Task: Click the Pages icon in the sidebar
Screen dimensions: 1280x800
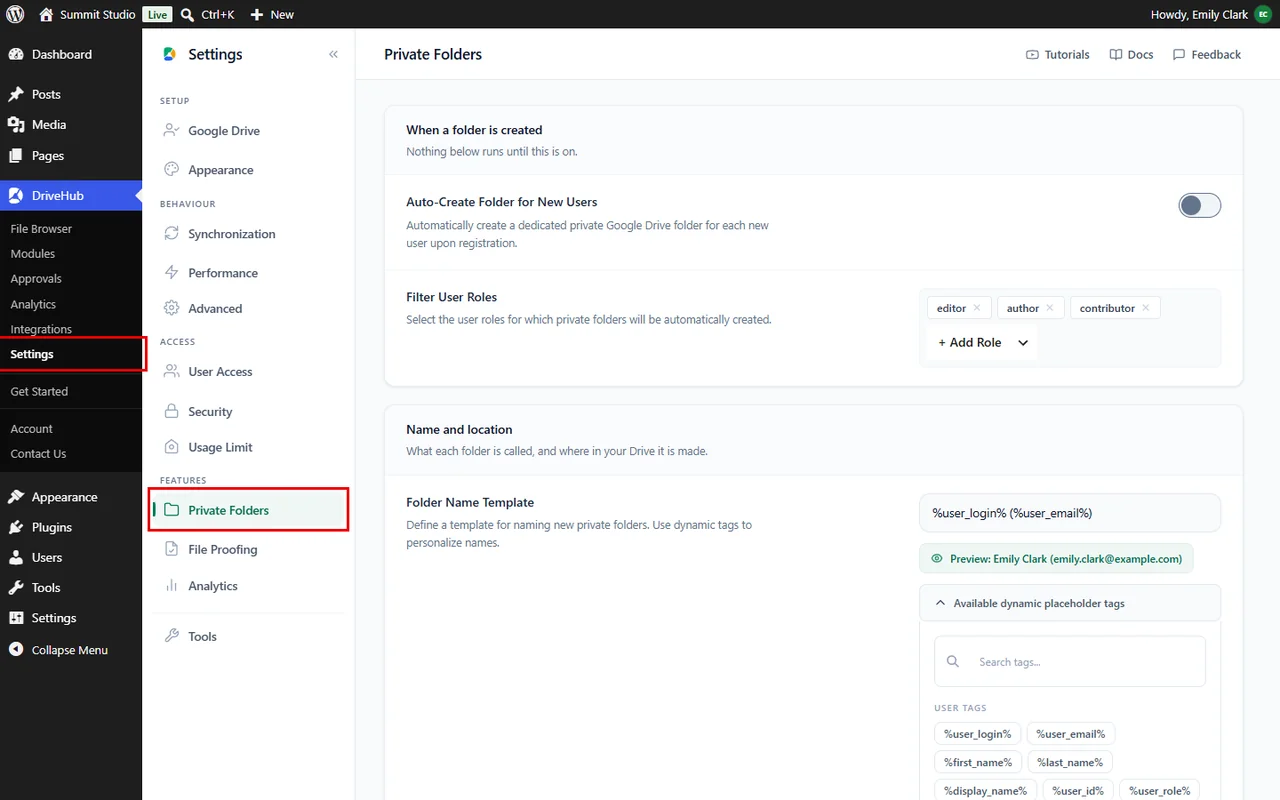Action: [x=16, y=155]
